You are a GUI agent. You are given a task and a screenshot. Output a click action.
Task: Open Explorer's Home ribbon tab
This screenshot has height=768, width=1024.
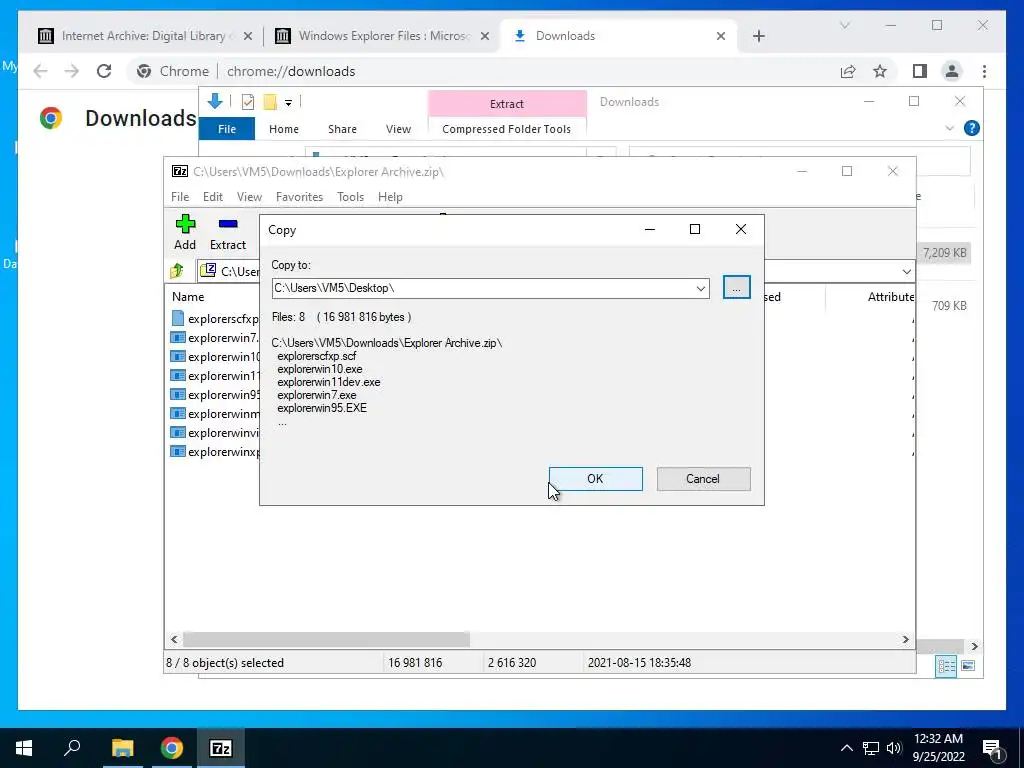pos(283,129)
